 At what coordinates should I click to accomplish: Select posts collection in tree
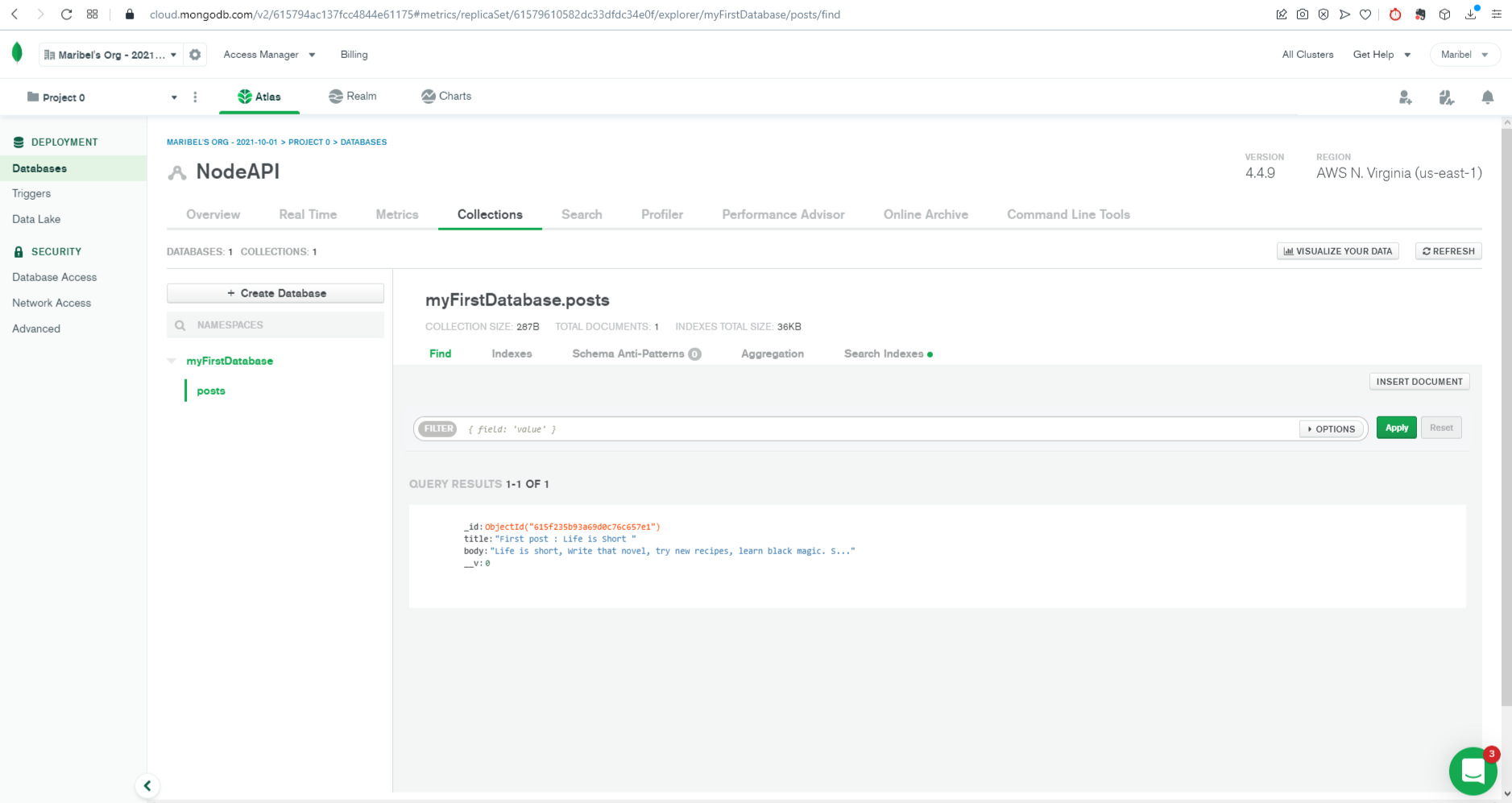211,391
